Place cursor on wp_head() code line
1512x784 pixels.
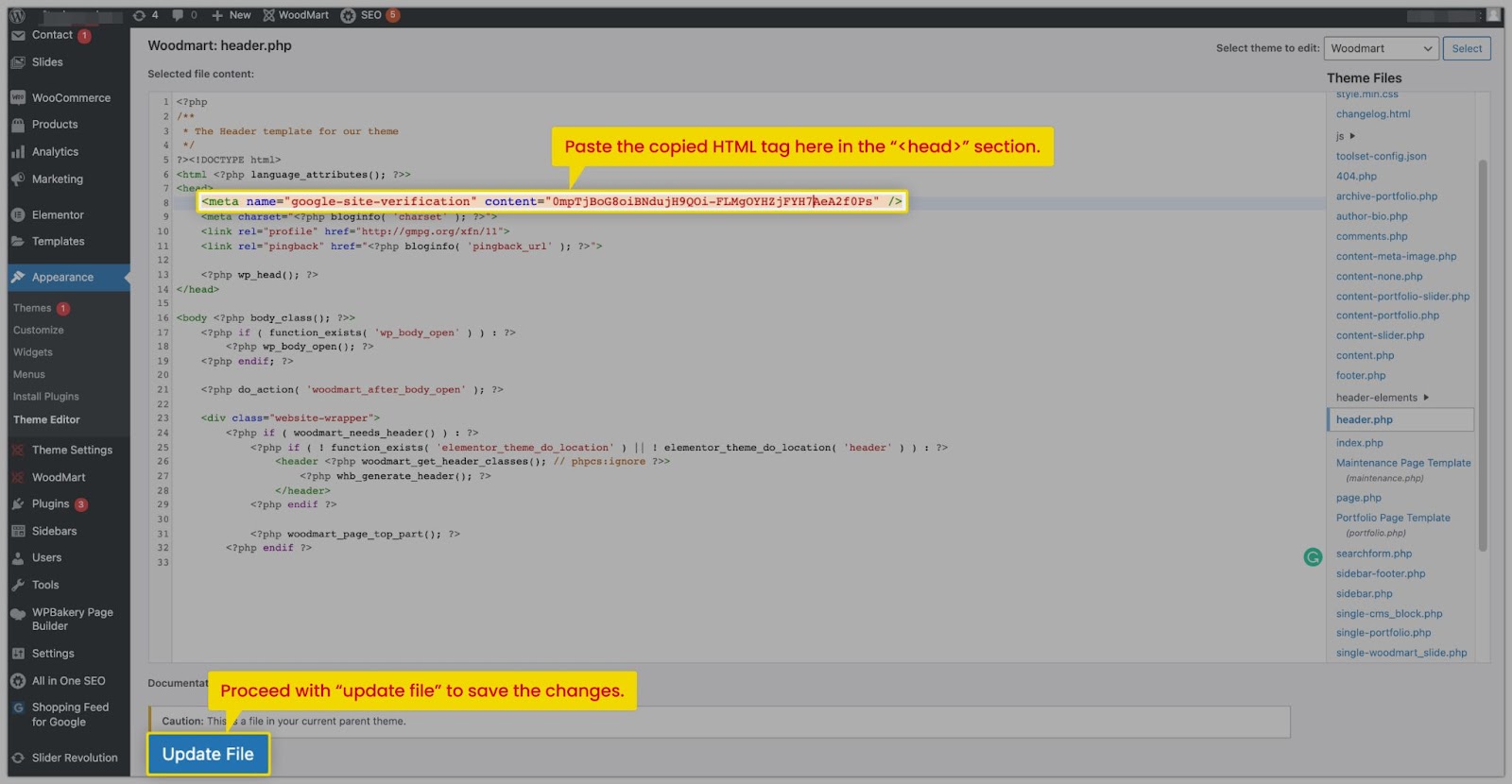(259, 275)
